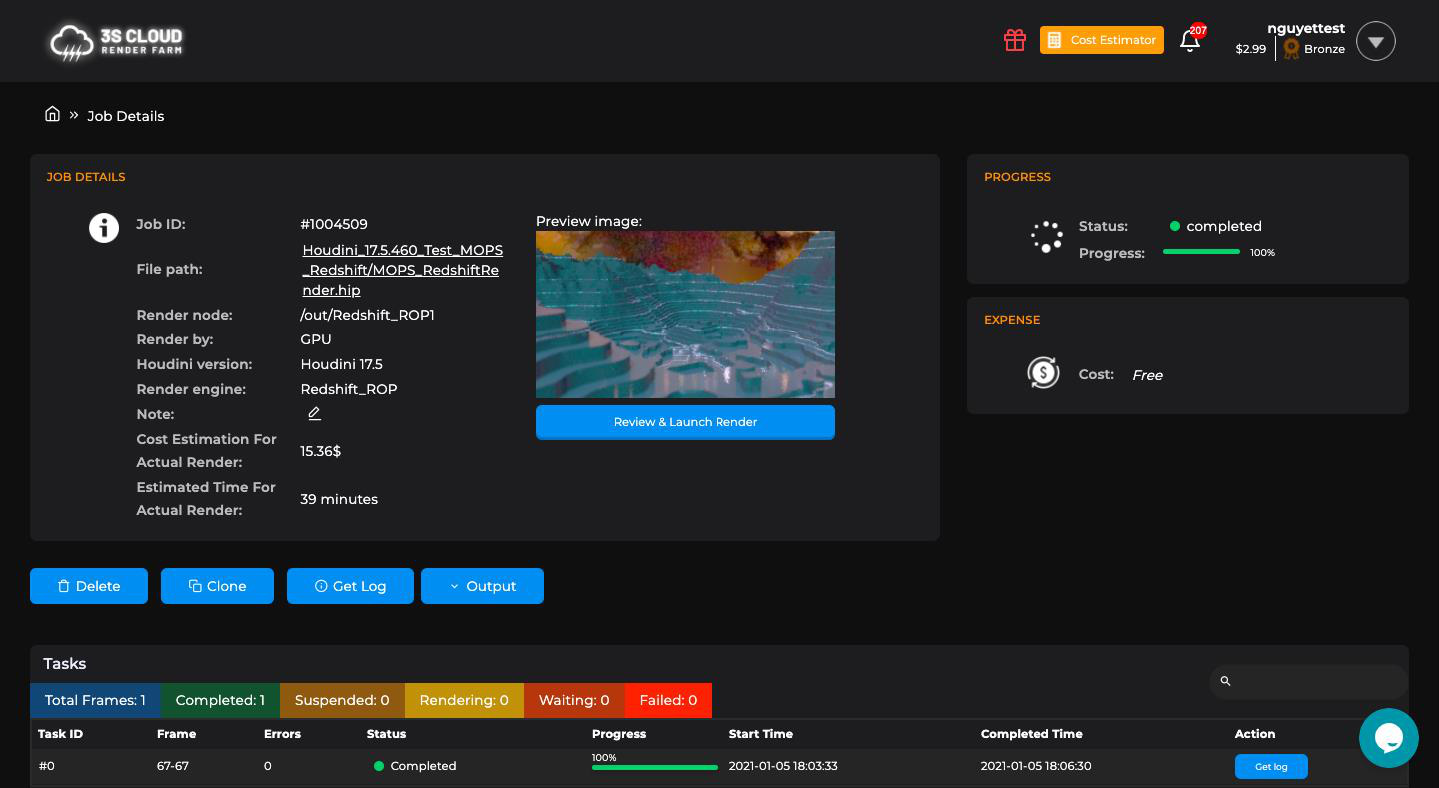Screen dimensions: 1439x788
Task: Click the 3S Cloud Render Farm logo
Action: [116, 42]
